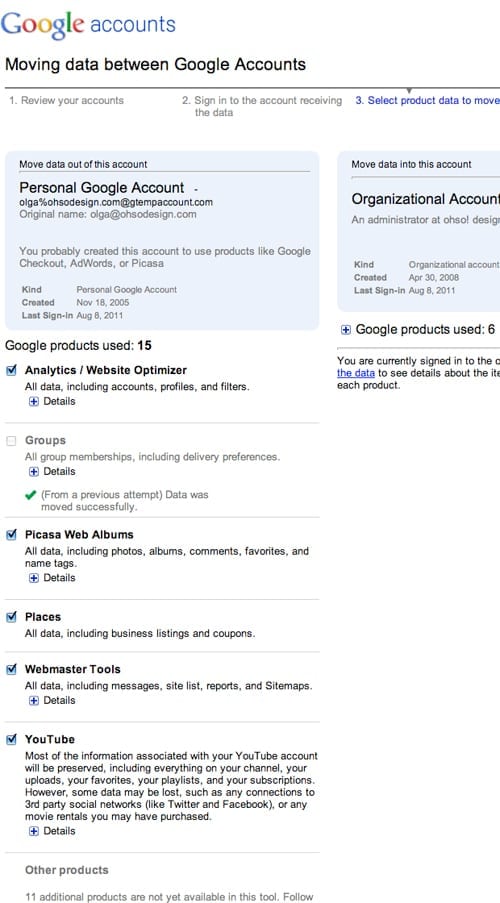Toggle the Places checkbox
This screenshot has height=903, width=500.
(x=11, y=617)
